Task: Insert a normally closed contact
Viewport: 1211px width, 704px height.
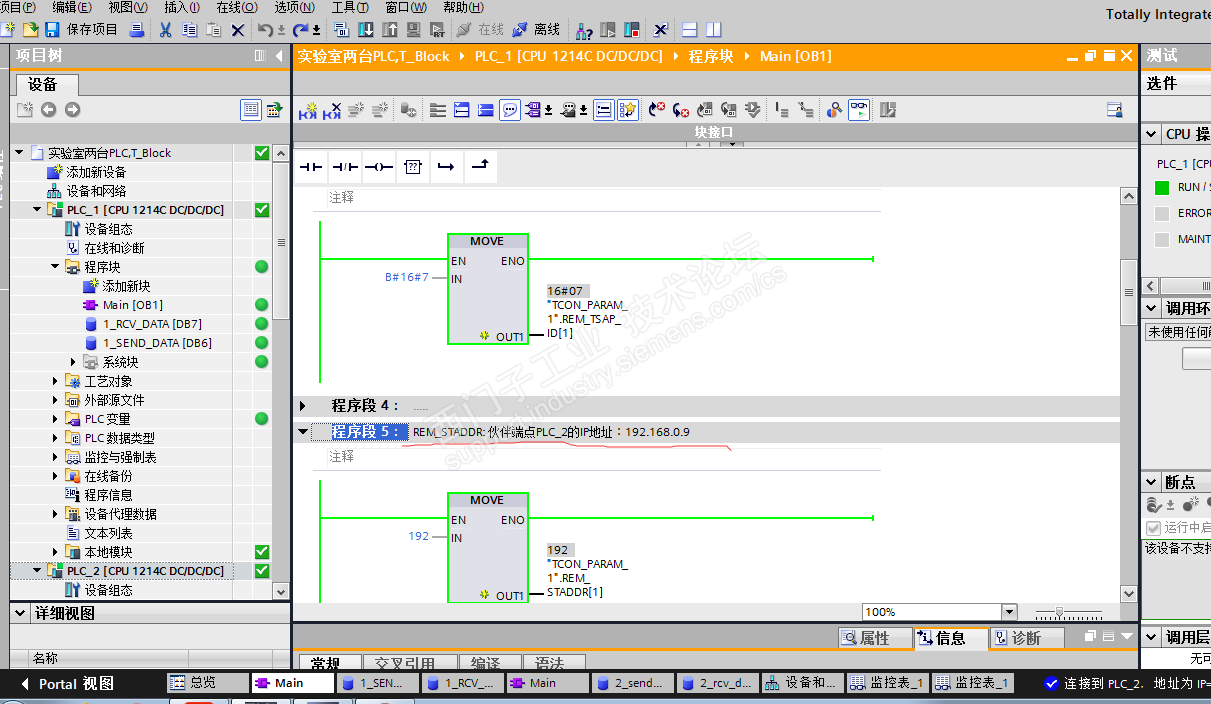Action: pyautogui.click(x=345, y=167)
